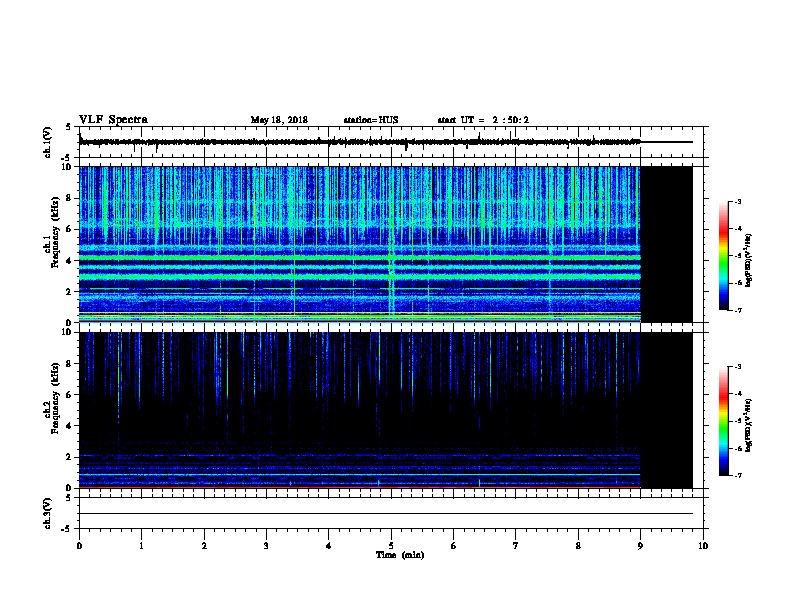Click the "6" tick on the time axis

[x=453, y=545]
